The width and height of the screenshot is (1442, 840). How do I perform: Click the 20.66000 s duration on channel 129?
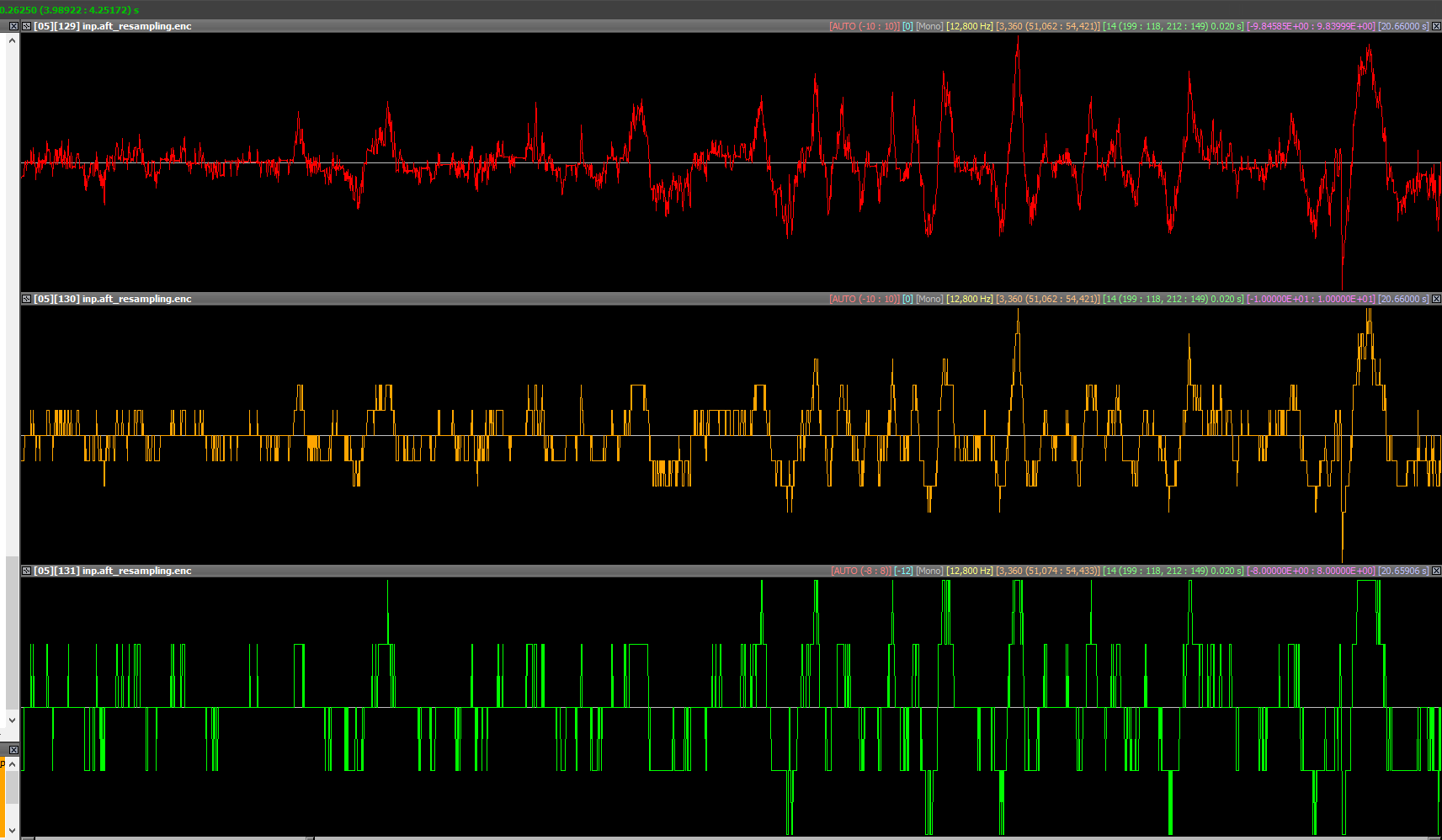(x=1402, y=26)
